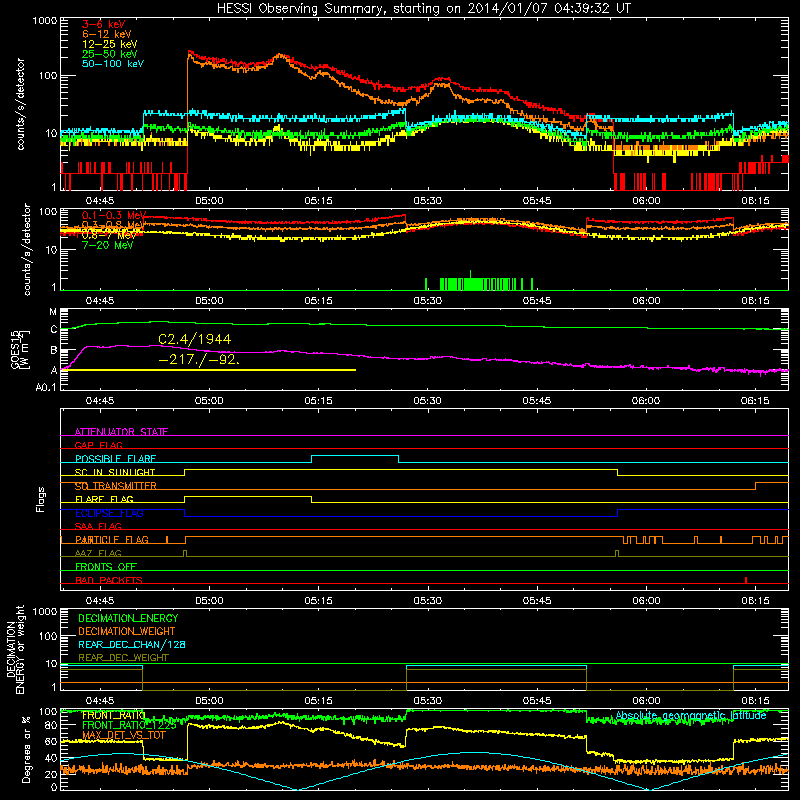Click the MAX_DET_VS_TOT legend label
Screen dimensions: 800x800
coord(123,735)
